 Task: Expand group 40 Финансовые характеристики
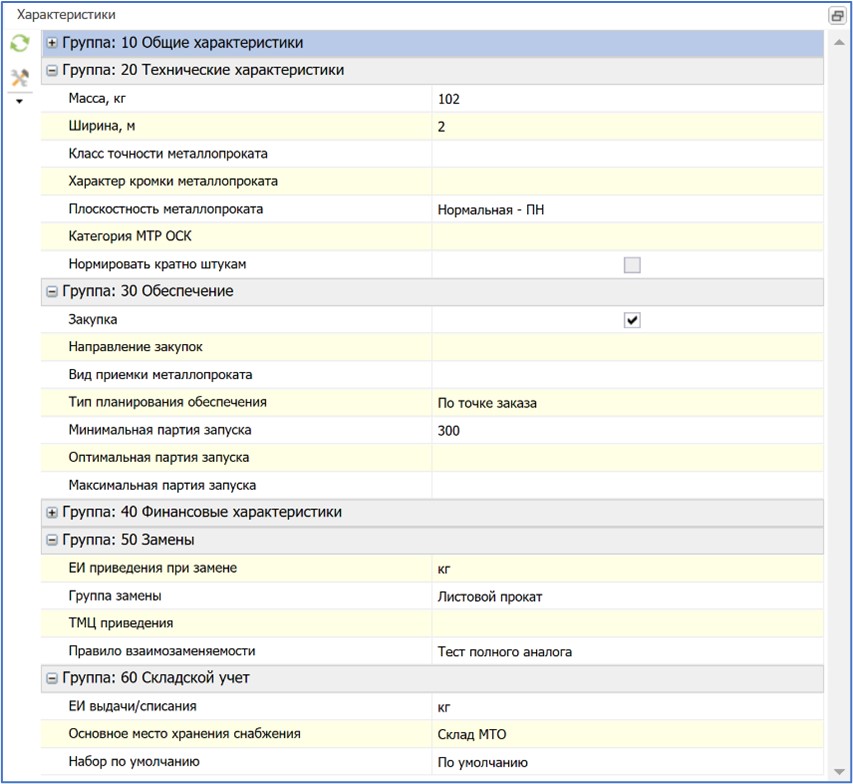pyautogui.click(x=52, y=513)
